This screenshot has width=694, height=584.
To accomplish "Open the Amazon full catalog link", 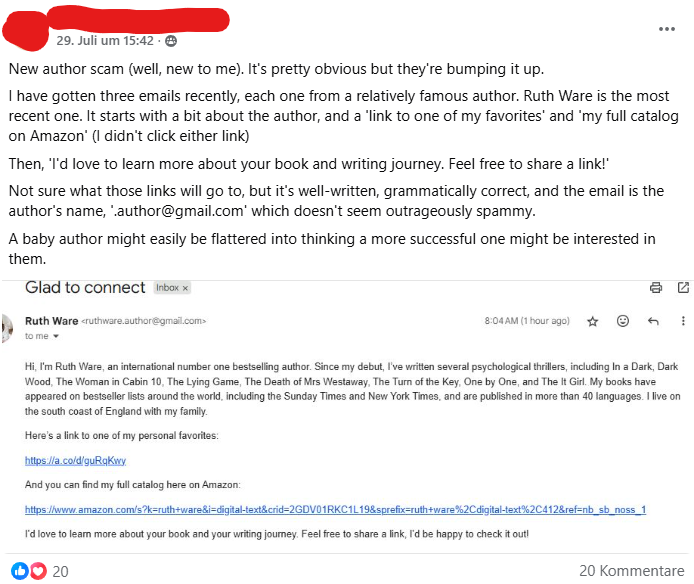I will click(x=335, y=510).
